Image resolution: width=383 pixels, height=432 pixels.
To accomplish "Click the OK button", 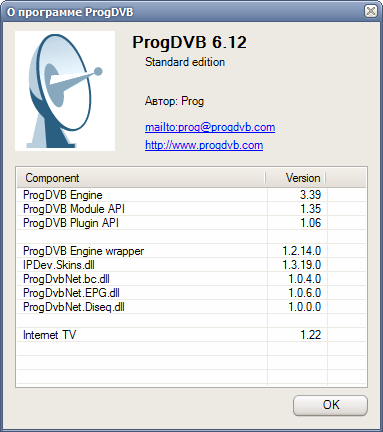I will 330,405.
